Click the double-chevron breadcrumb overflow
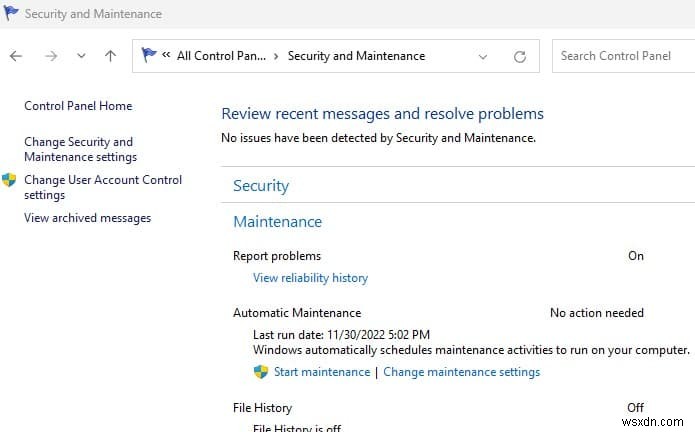This screenshot has height=432, width=695. pyautogui.click(x=166, y=55)
